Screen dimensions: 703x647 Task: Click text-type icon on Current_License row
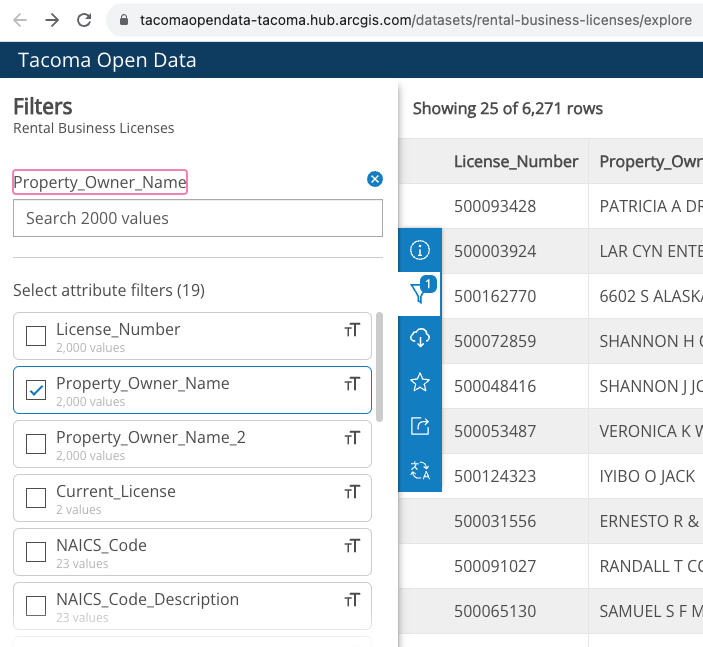point(352,492)
